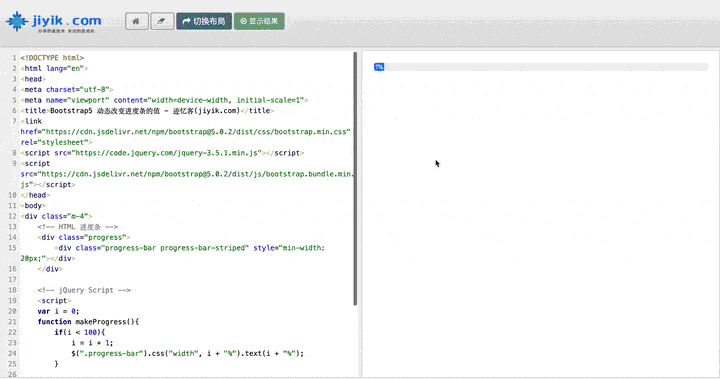The image size is (720, 379).
Task: Click the code editor vertical scrollbar
Action: click(x=355, y=179)
